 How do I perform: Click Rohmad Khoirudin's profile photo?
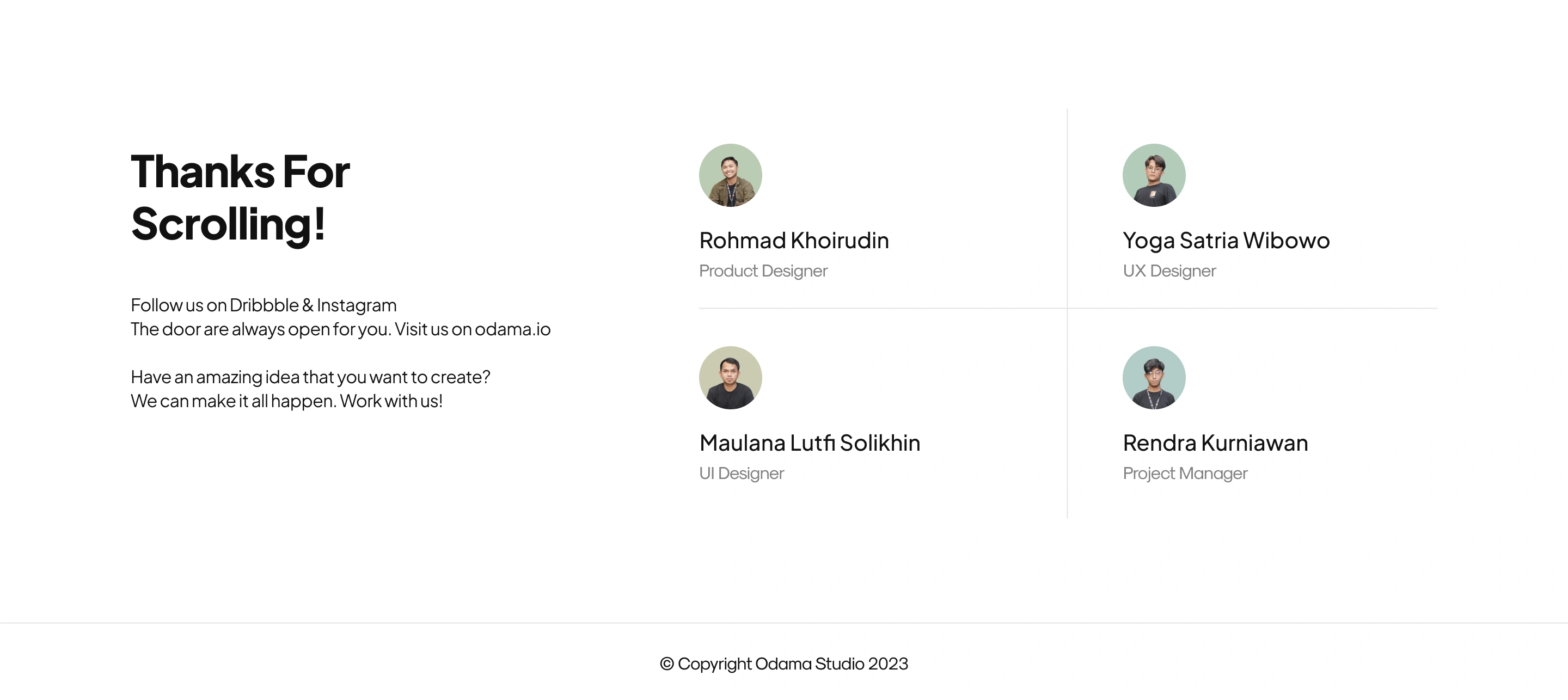tap(730, 175)
